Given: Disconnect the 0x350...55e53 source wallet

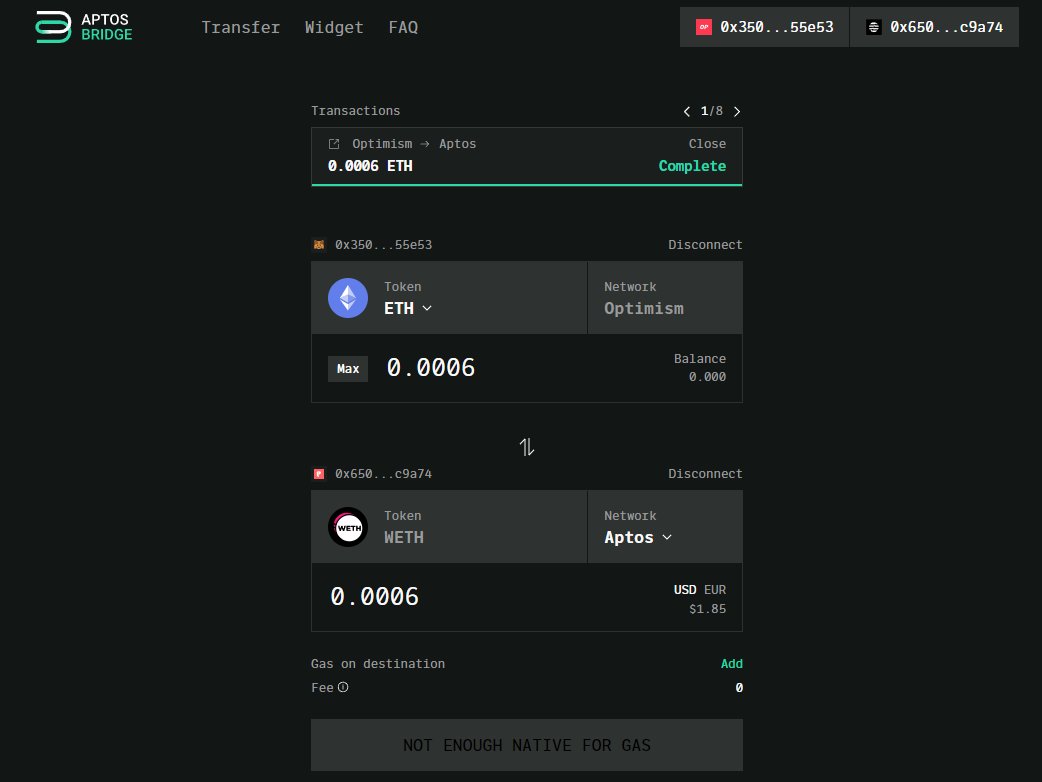Looking at the screenshot, I should click(705, 245).
